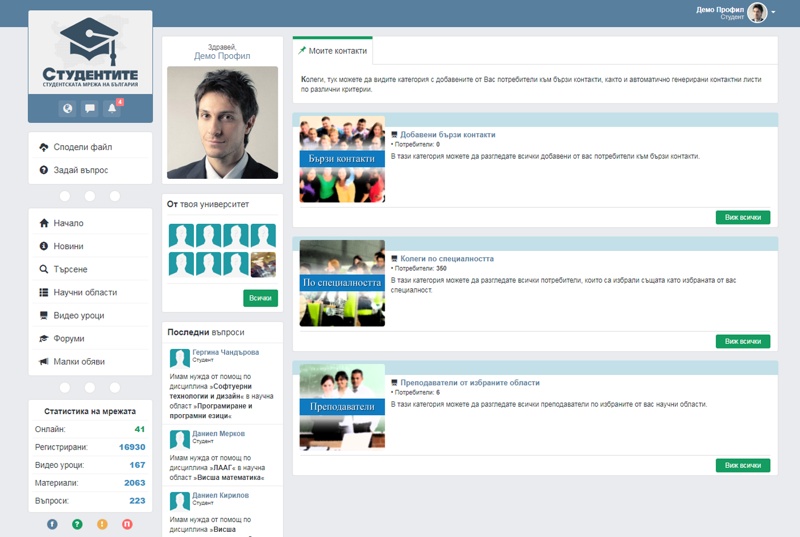Click the large Демо Профил profile photo

point(222,122)
